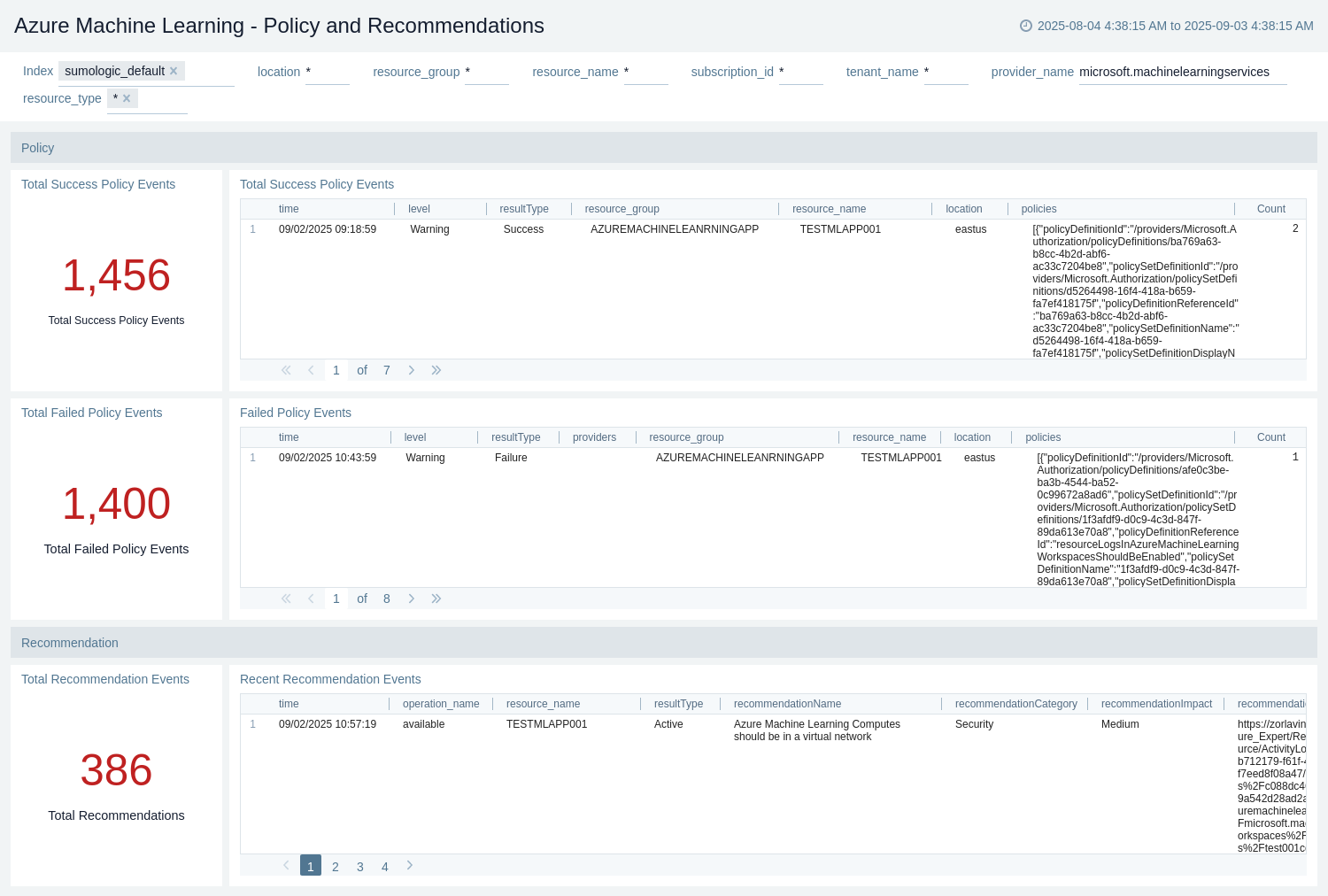Sort Success table by location column
1328x896 pixels.
click(963, 209)
